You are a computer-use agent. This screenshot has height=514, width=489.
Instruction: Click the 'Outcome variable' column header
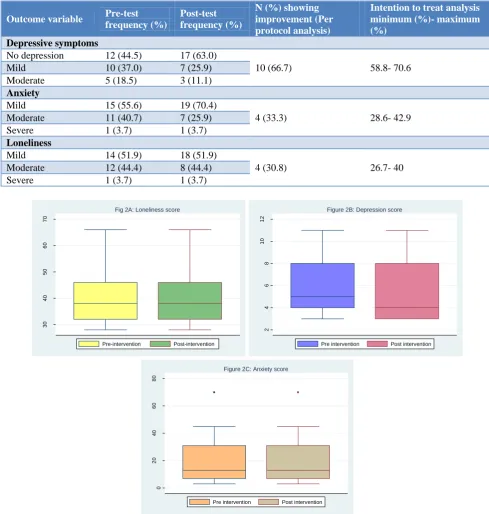[x=44, y=19]
